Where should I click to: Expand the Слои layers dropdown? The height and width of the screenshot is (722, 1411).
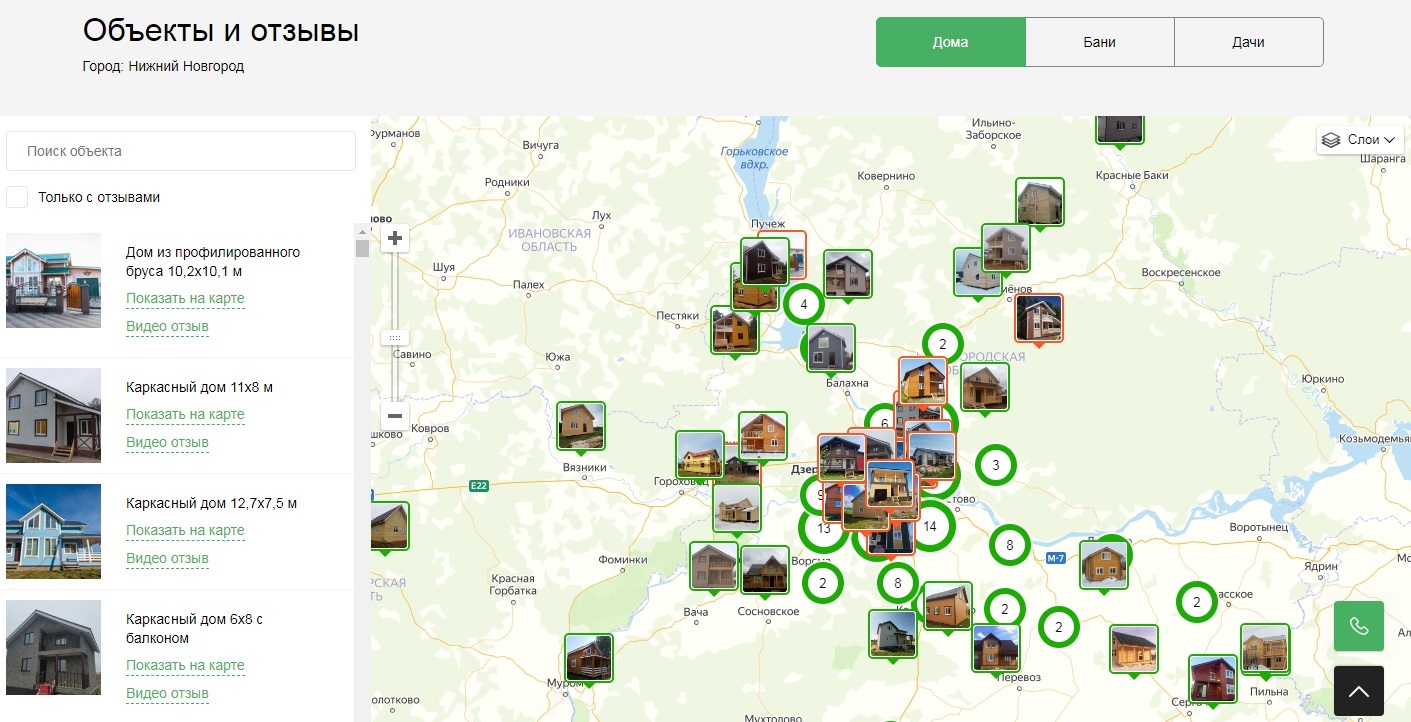(1360, 140)
